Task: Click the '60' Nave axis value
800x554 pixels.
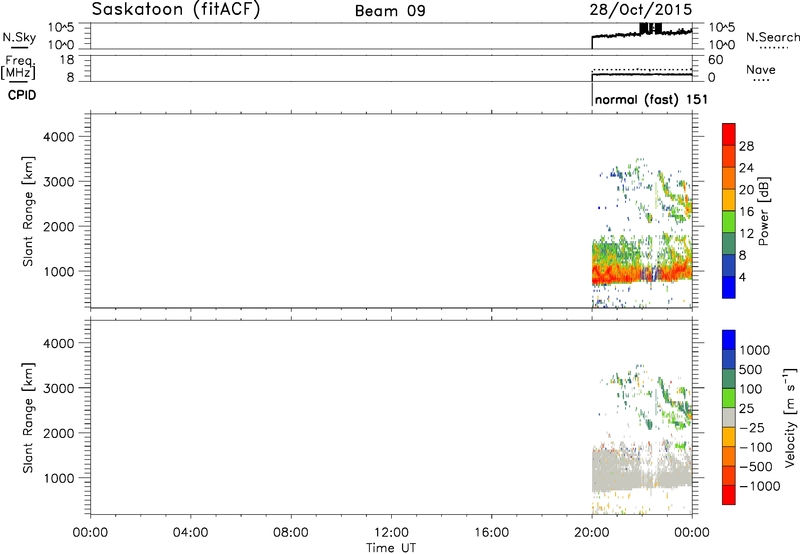Action: tap(715, 60)
